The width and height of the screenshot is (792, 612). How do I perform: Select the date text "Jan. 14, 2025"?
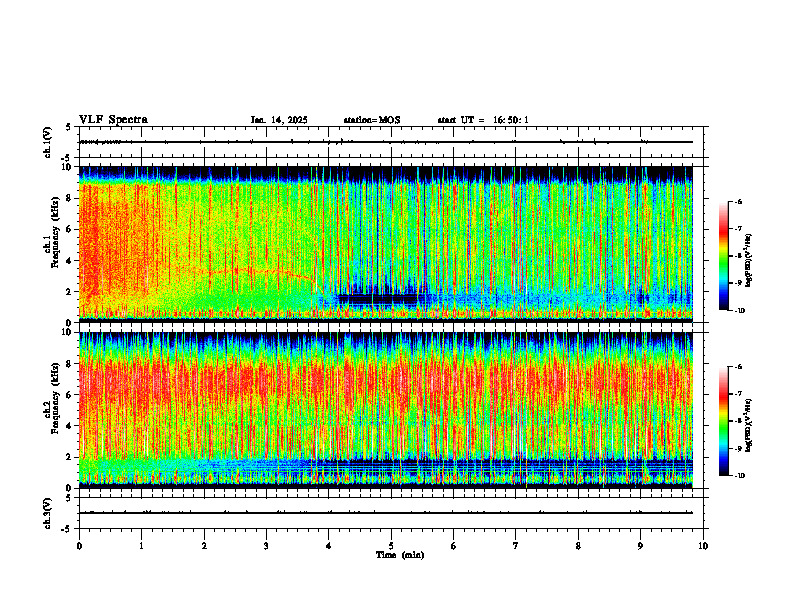pyautogui.click(x=279, y=120)
